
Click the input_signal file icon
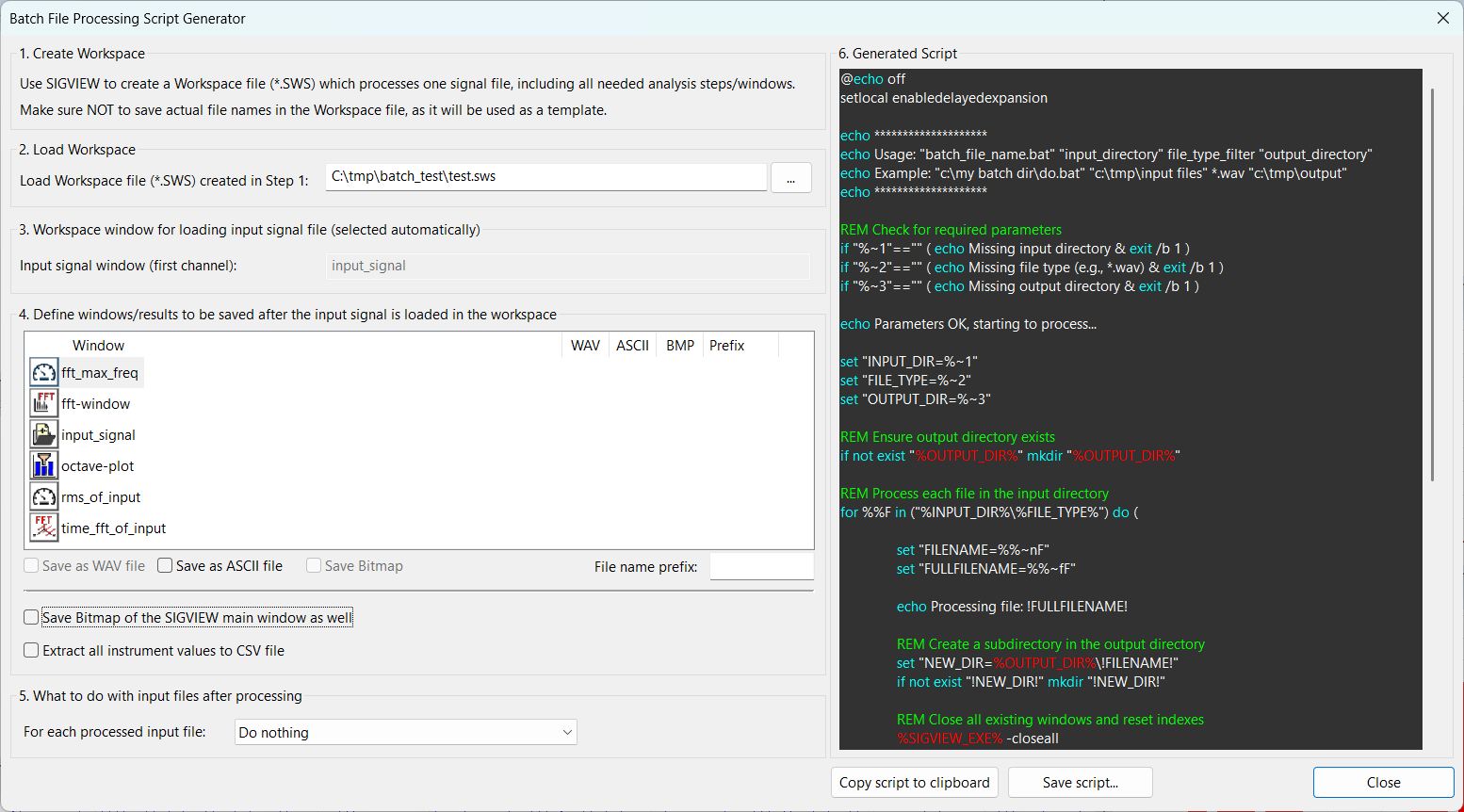pyautogui.click(x=44, y=435)
